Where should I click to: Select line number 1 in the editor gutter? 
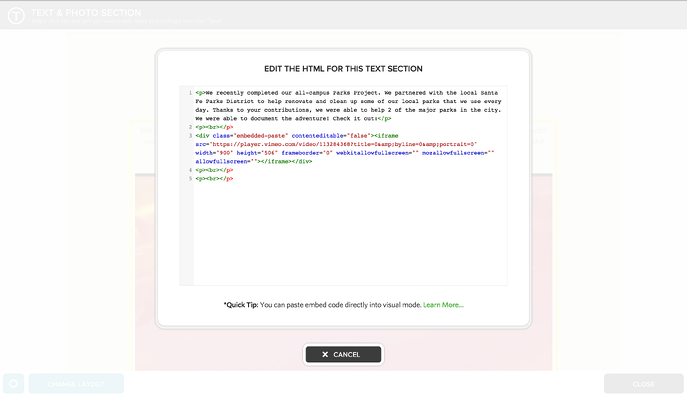tap(190, 93)
